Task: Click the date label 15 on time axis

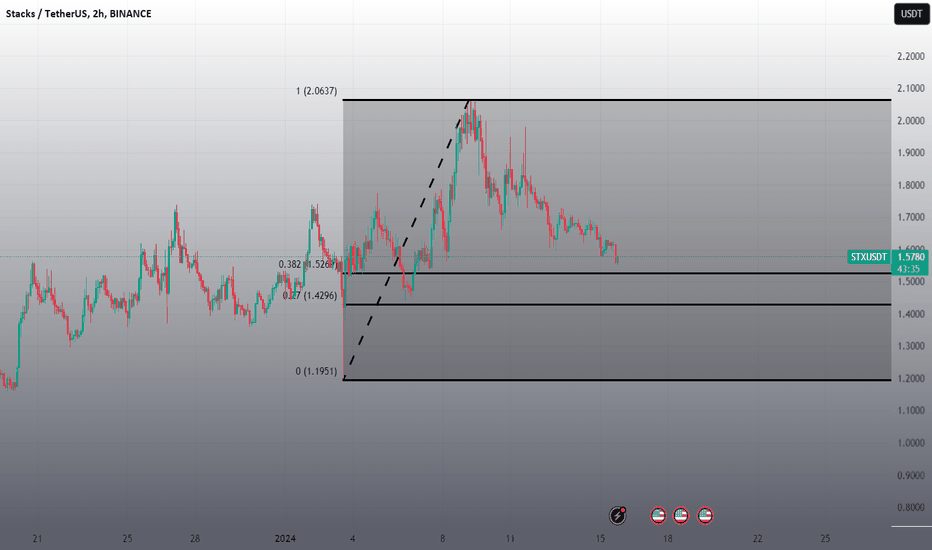Action: point(600,539)
